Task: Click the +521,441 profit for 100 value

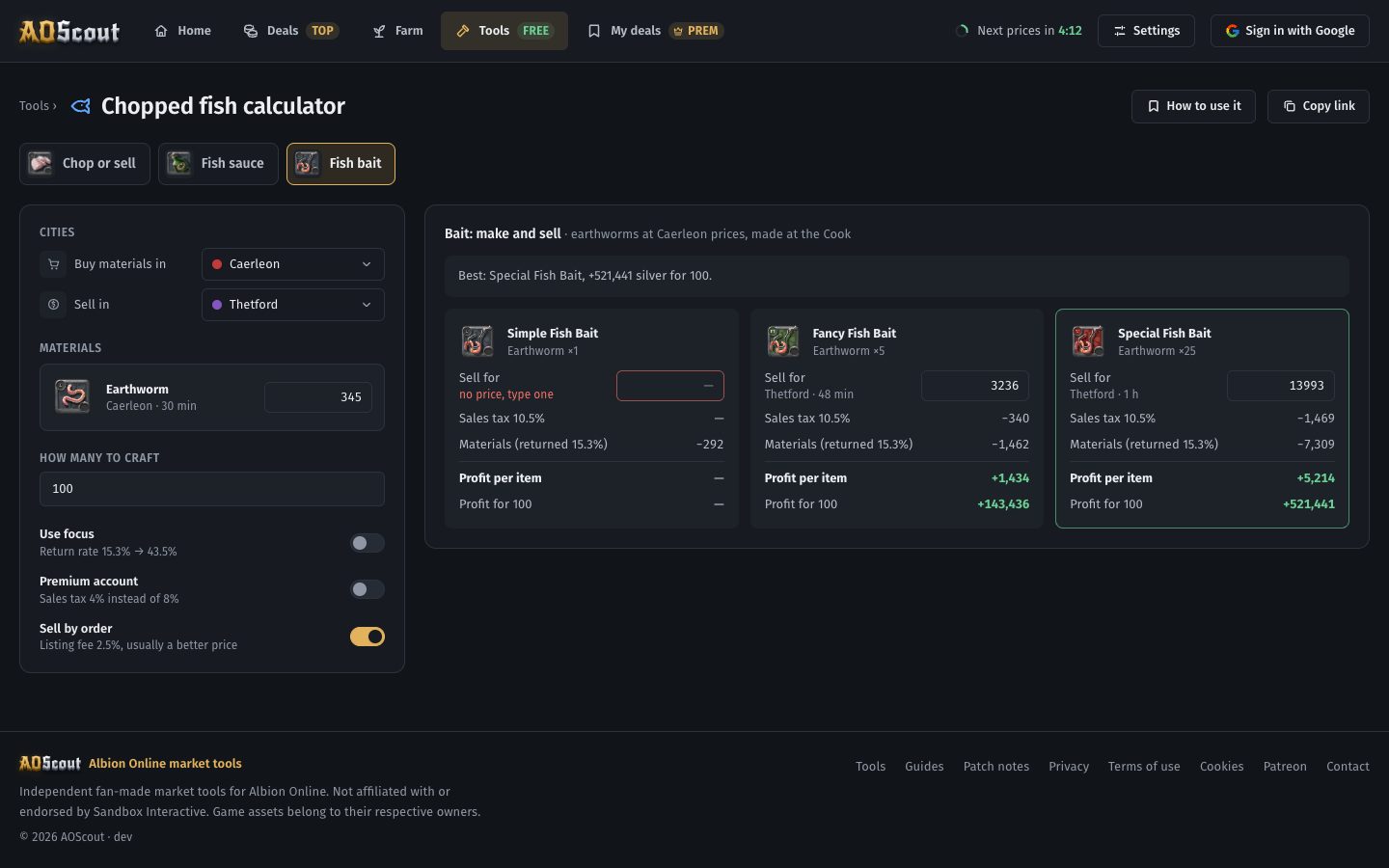Action: (x=1309, y=504)
